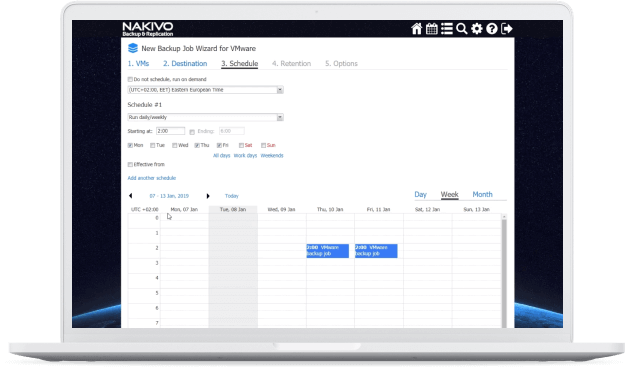Go to step 1. VMs
Image resolution: width=627 pixels, height=368 pixels.
[138, 64]
